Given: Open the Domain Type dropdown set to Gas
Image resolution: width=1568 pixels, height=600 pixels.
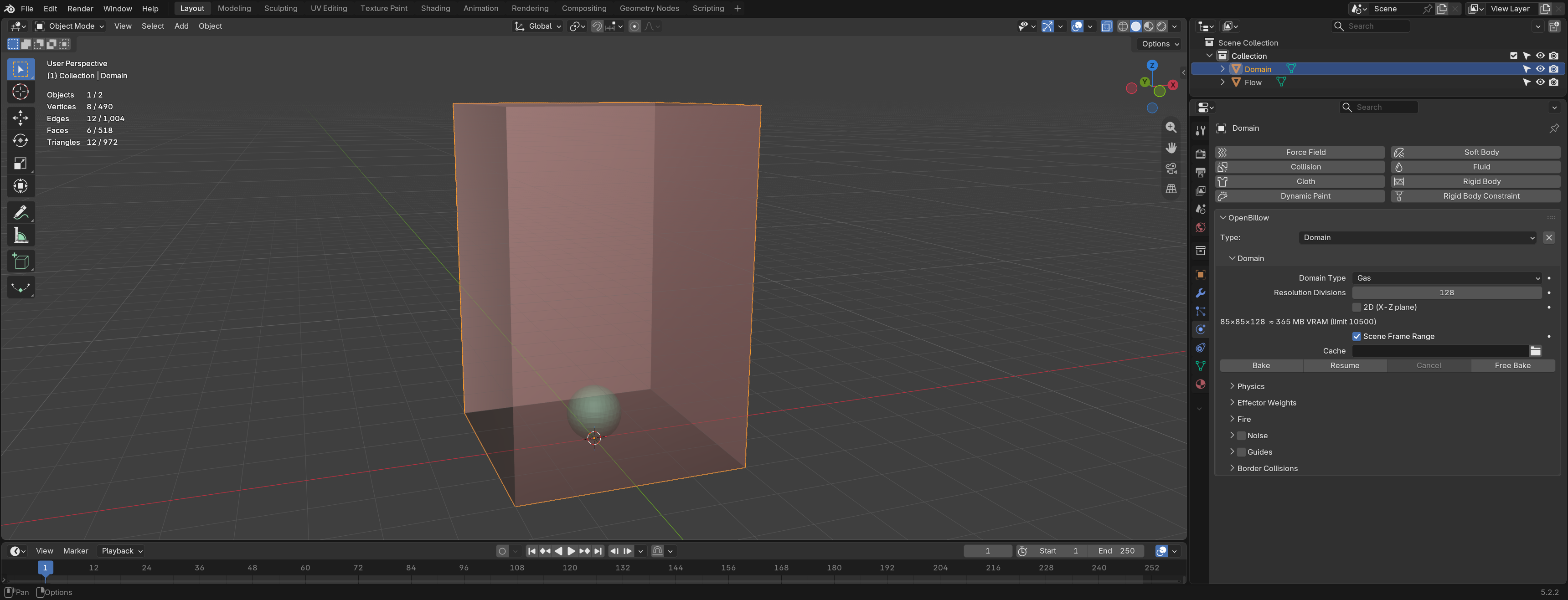Looking at the screenshot, I should click(x=1447, y=278).
